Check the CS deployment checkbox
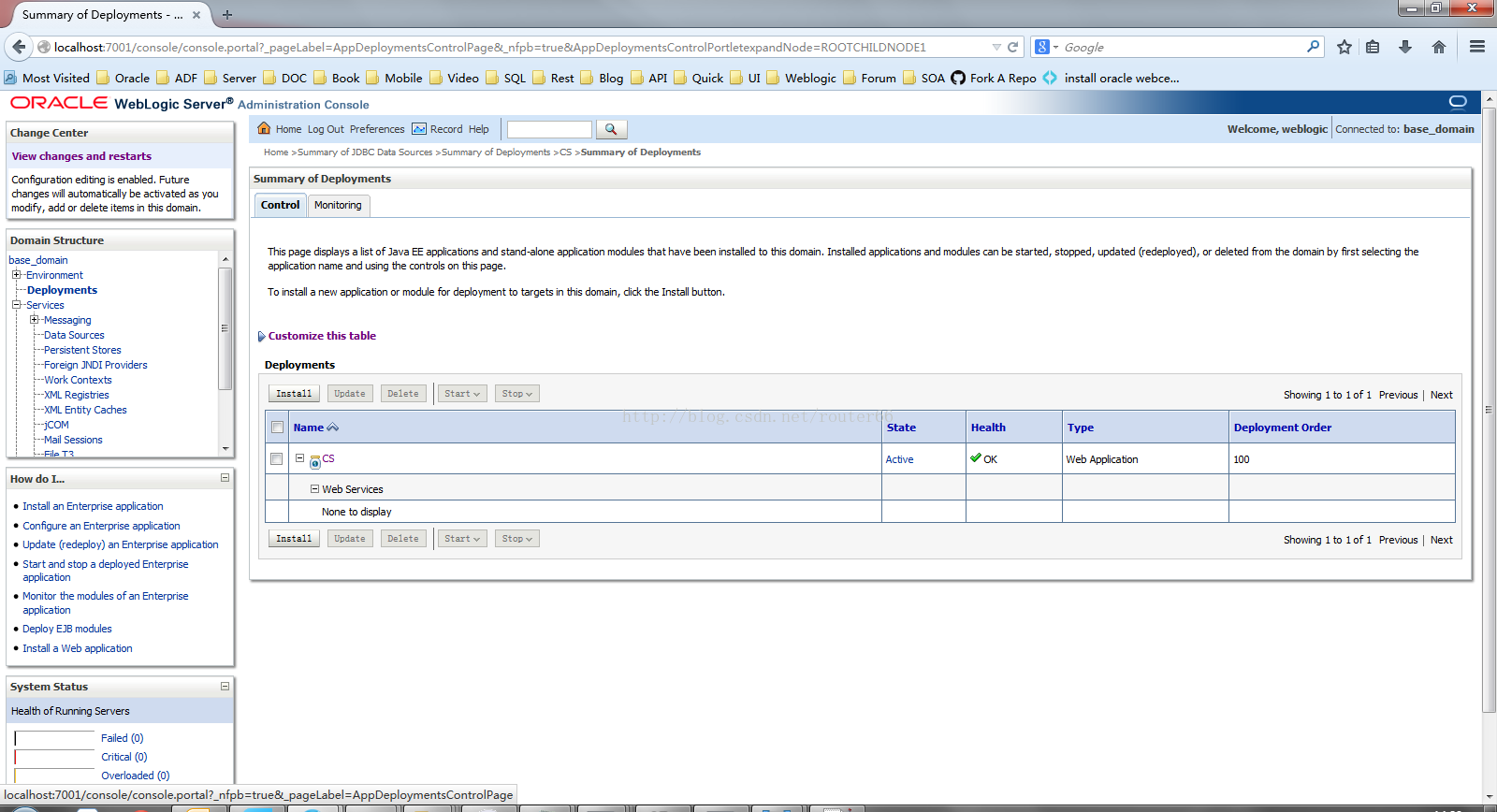Screen dimensions: 1497x812 pyautogui.click(x=276, y=458)
